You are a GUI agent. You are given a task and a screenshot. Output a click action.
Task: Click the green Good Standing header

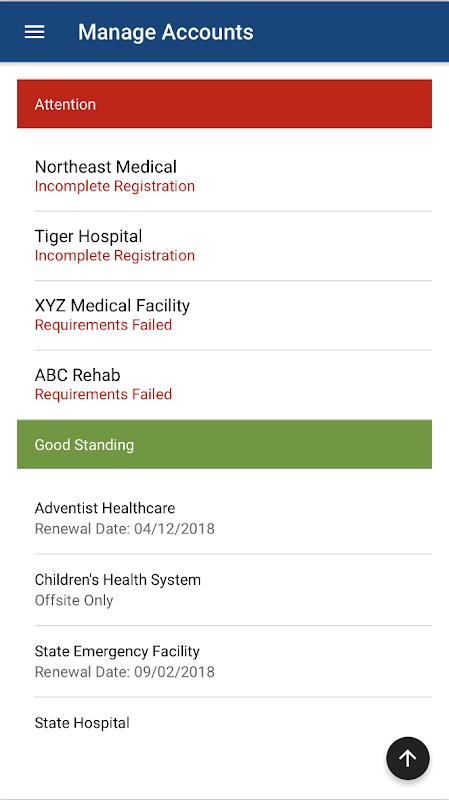[x=224, y=444]
